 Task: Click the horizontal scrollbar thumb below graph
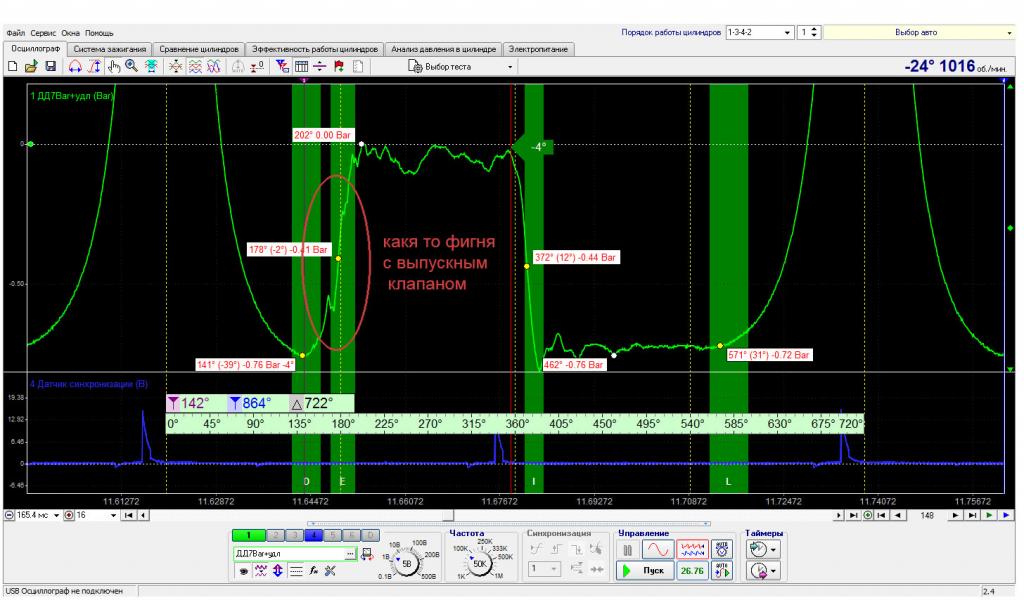click(x=447, y=516)
